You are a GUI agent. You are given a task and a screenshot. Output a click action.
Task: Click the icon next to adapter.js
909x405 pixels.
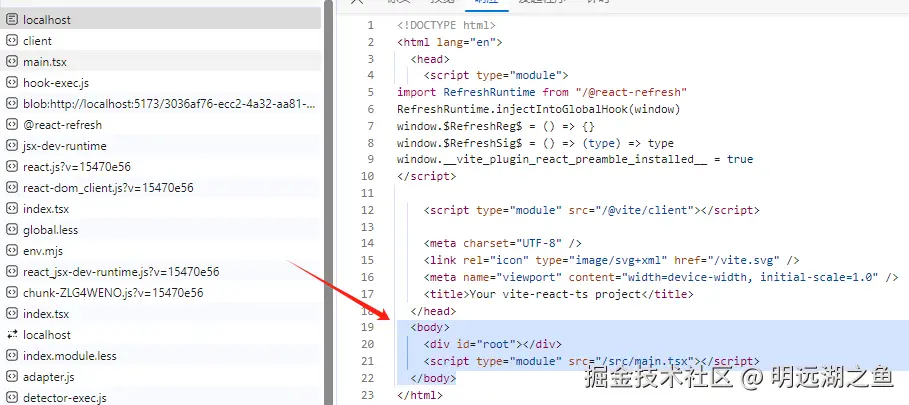click(12, 377)
